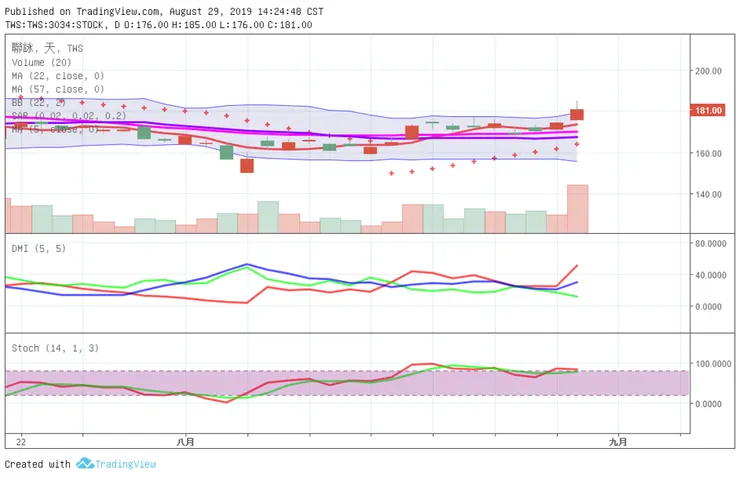Image resolution: width=740 pixels, height=477 pixels.
Task: Click the 140.00 price axis value
Action: (x=708, y=194)
